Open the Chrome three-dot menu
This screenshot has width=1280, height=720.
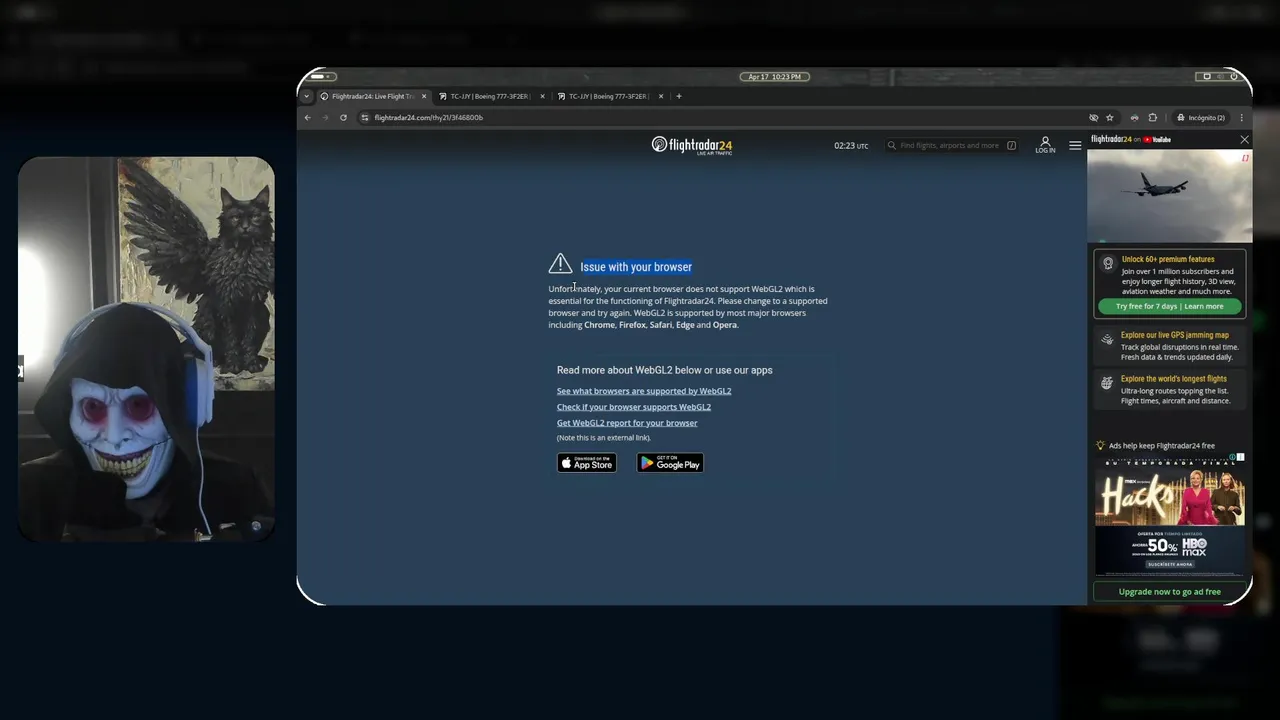click(x=1242, y=117)
